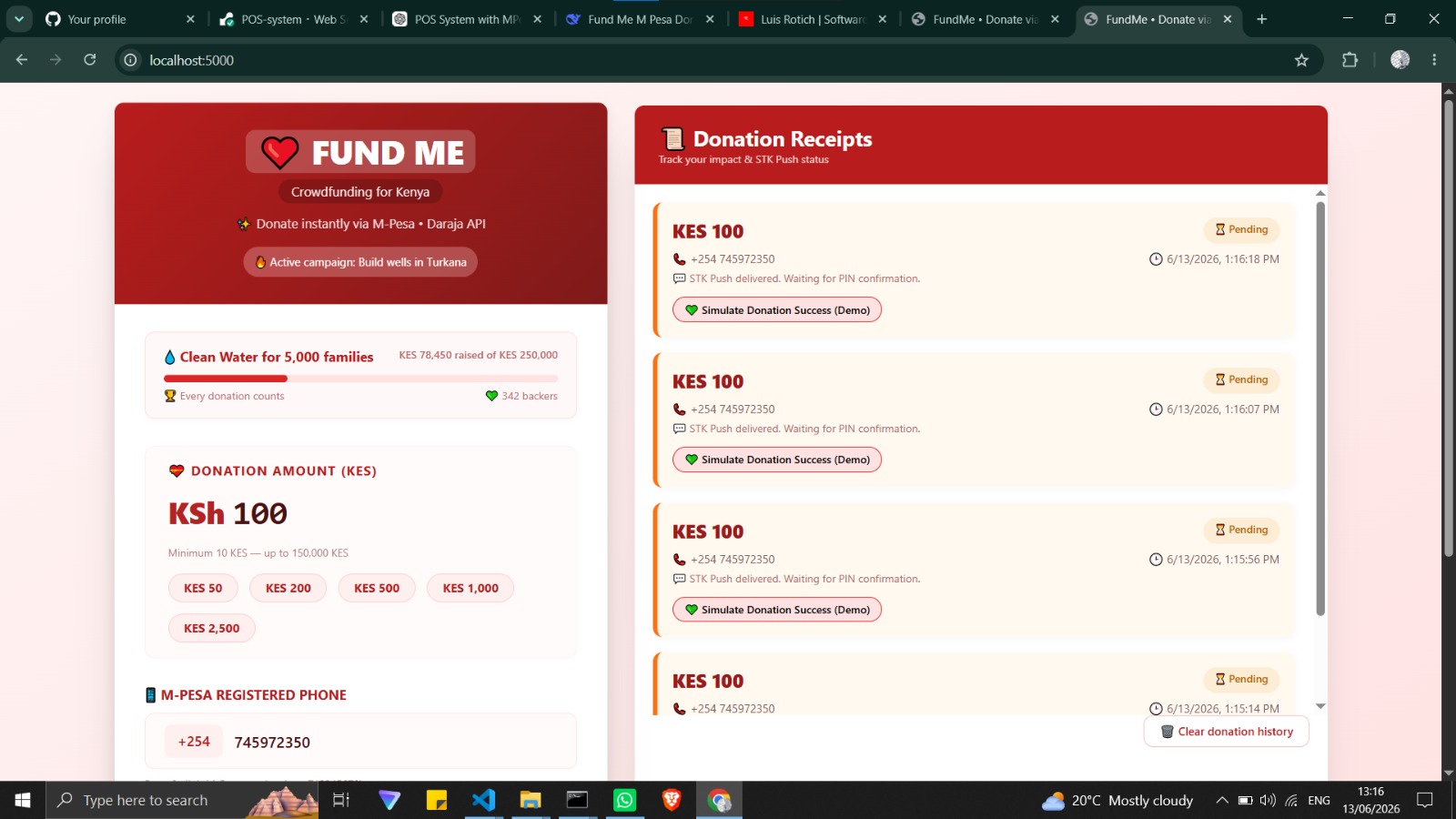Open the weather widget showing 20°C
This screenshot has height=819, width=1456.
click(x=1117, y=801)
